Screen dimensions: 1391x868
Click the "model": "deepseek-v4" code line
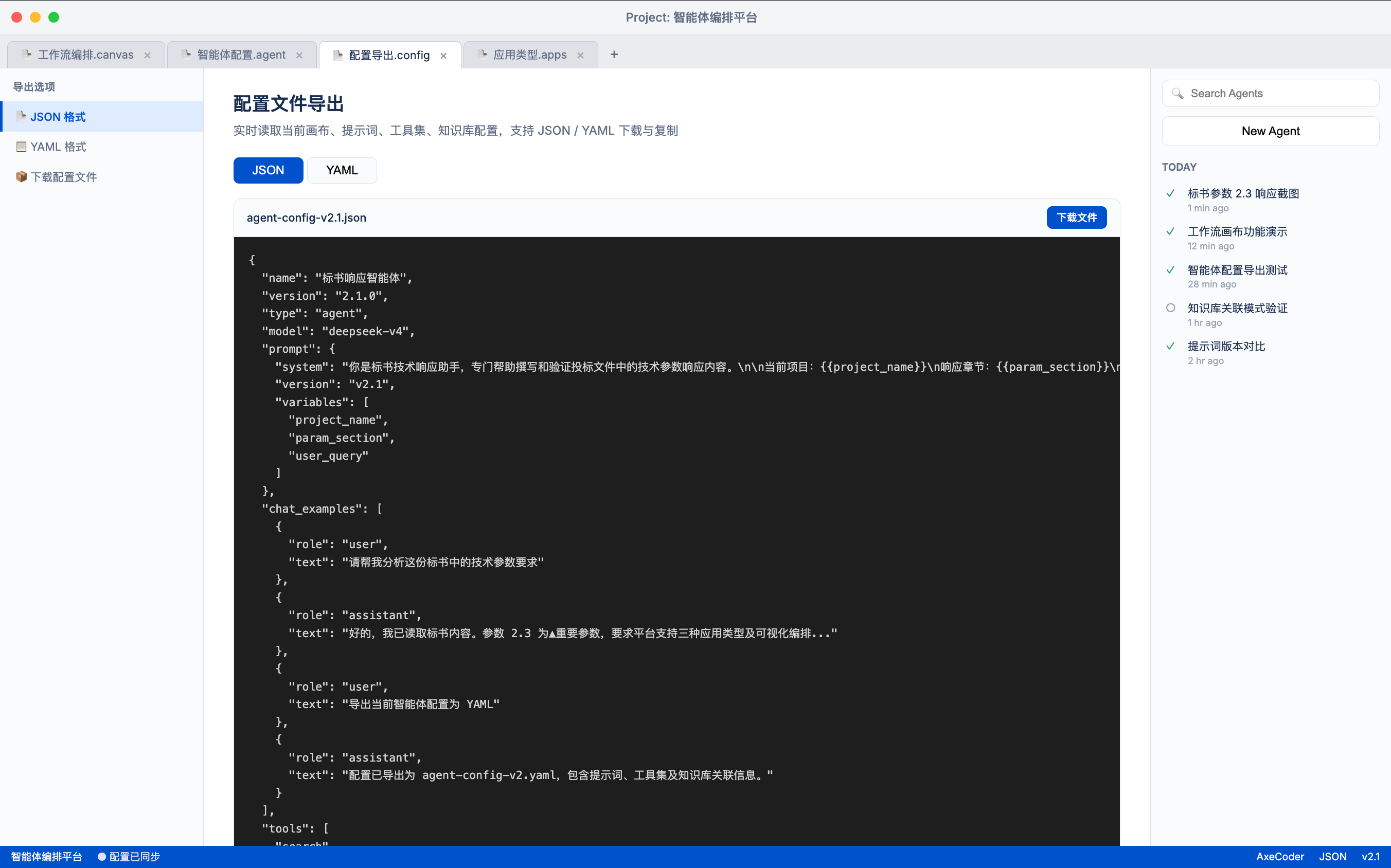point(338,331)
